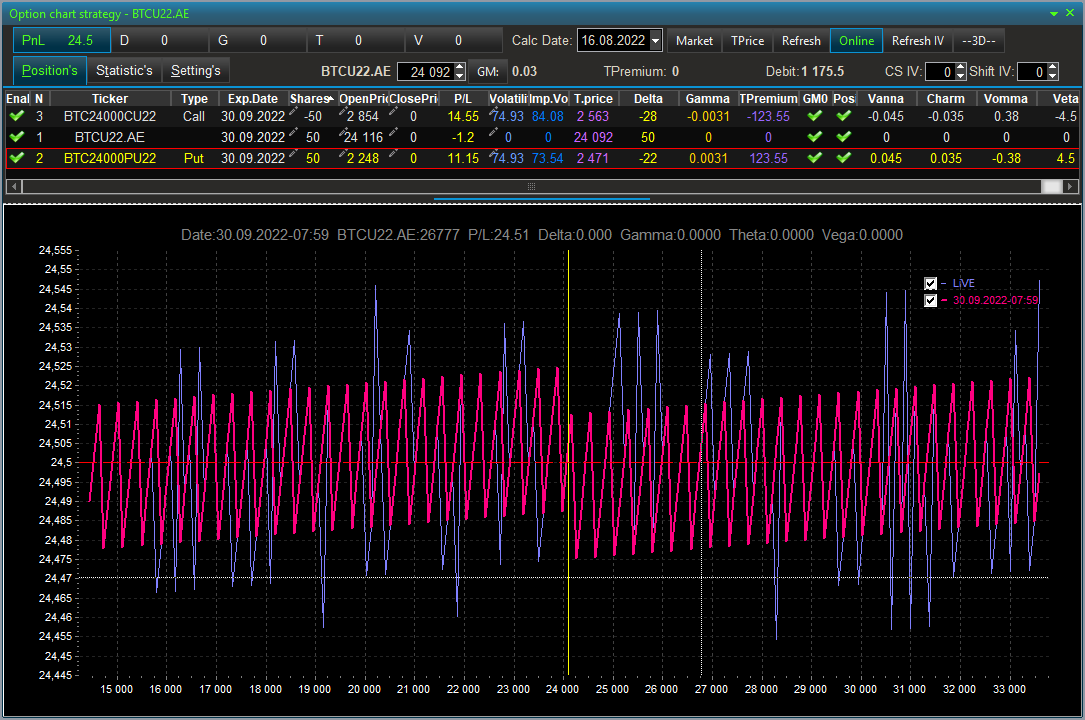The width and height of the screenshot is (1085, 720).
Task: Select the G (Gamma) chart mode
Action: [258, 41]
